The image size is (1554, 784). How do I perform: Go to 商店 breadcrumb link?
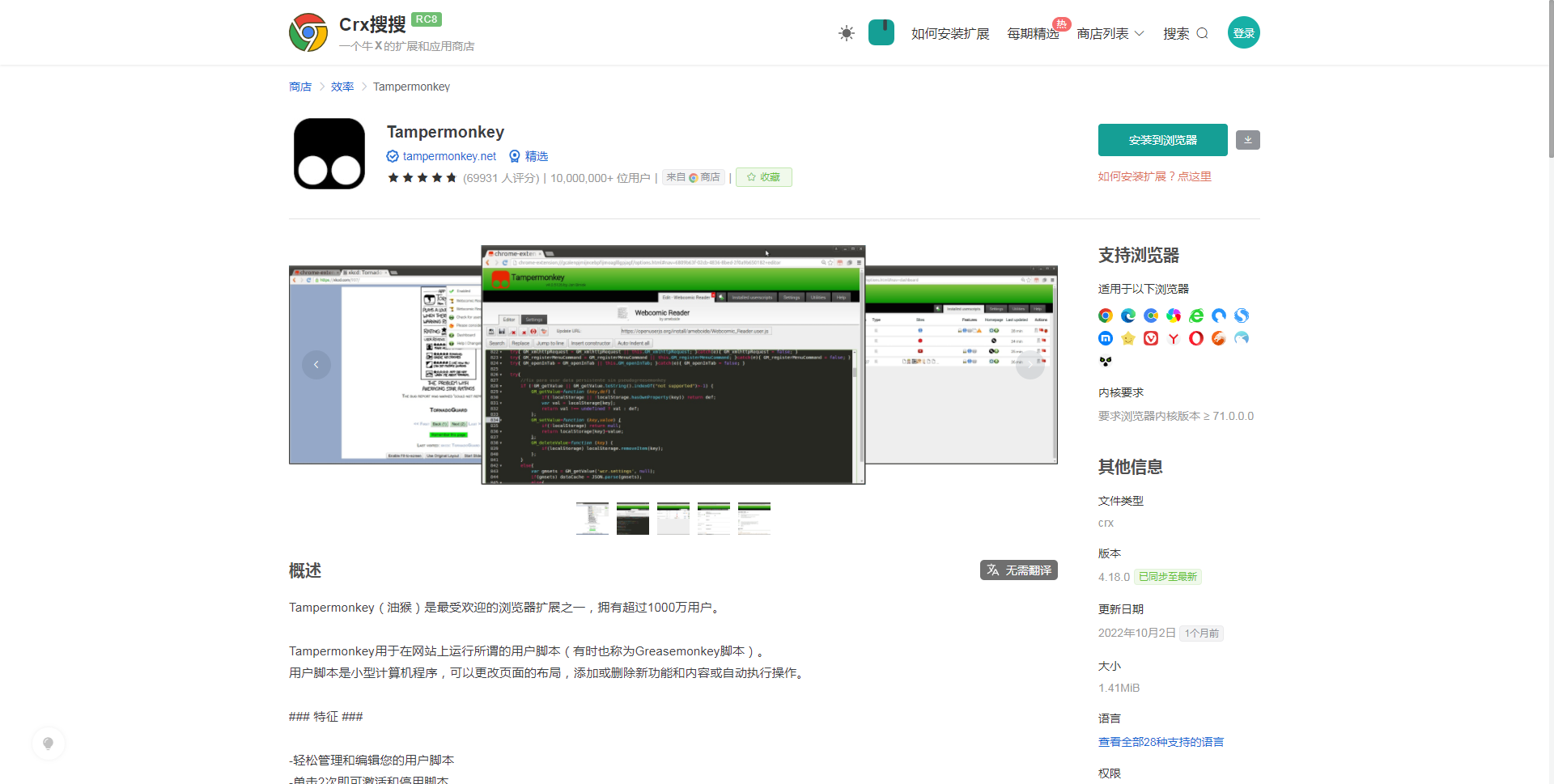[x=300, y=87]
